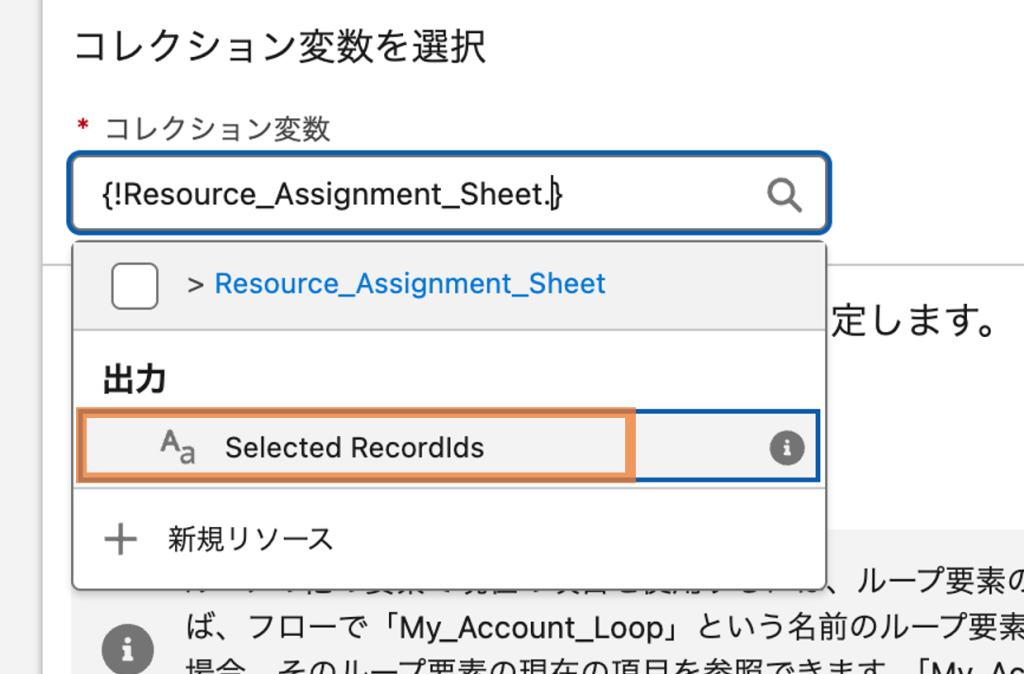The height and width of the screenshot is (674, 1024).
Task: Select the Selected RecordIds output option
Action: (x=354, y=448)
